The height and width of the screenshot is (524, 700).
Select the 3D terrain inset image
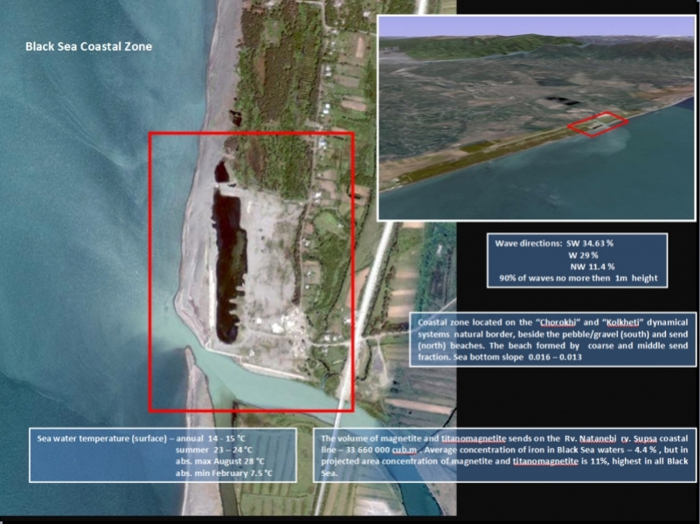tap(535, 117)
